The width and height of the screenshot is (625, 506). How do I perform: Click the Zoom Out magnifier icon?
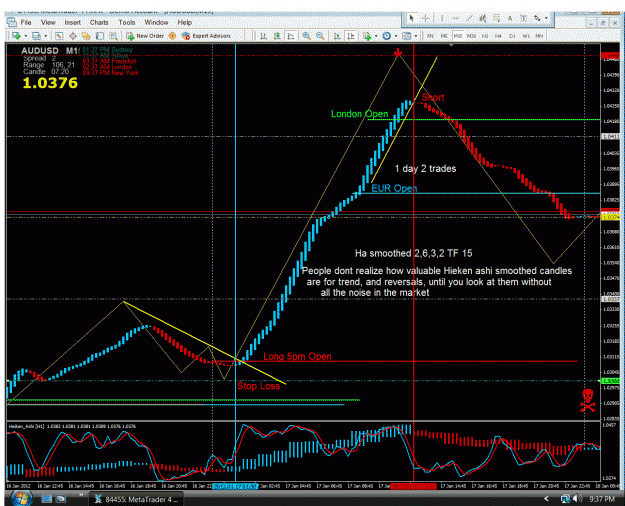tap(320, 36)
